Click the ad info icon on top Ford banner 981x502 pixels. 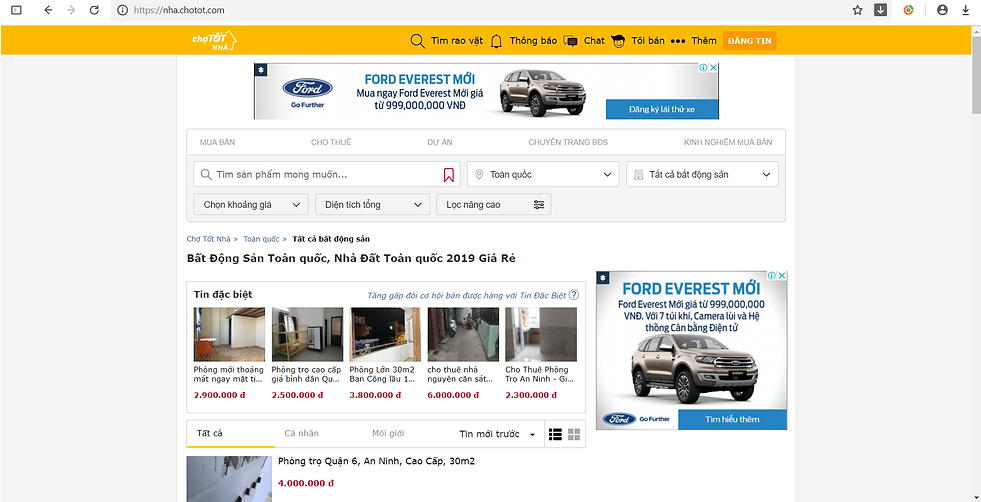[x=703, y=68]
